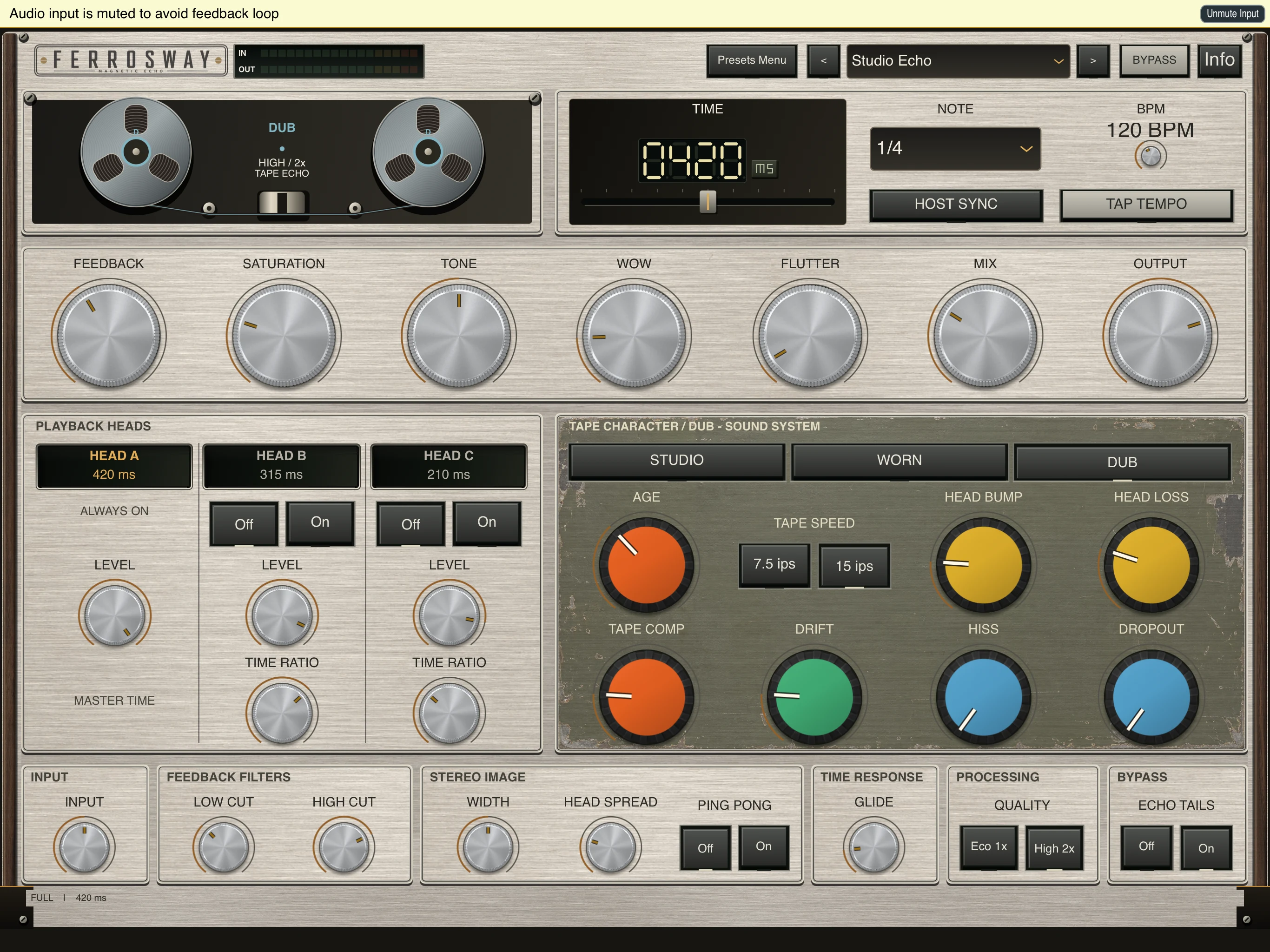
Task: Click the orange Age knob
Action: pos(646,564)
